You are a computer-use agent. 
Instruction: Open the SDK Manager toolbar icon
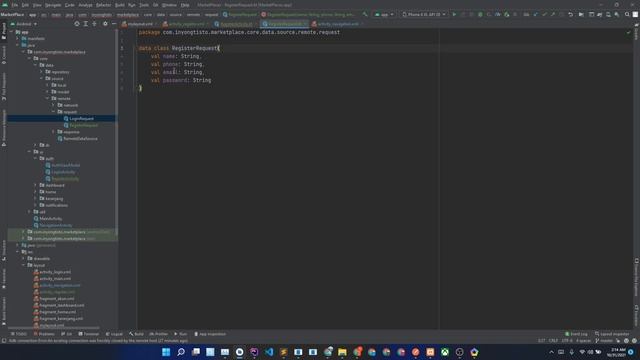pos(617,14)
